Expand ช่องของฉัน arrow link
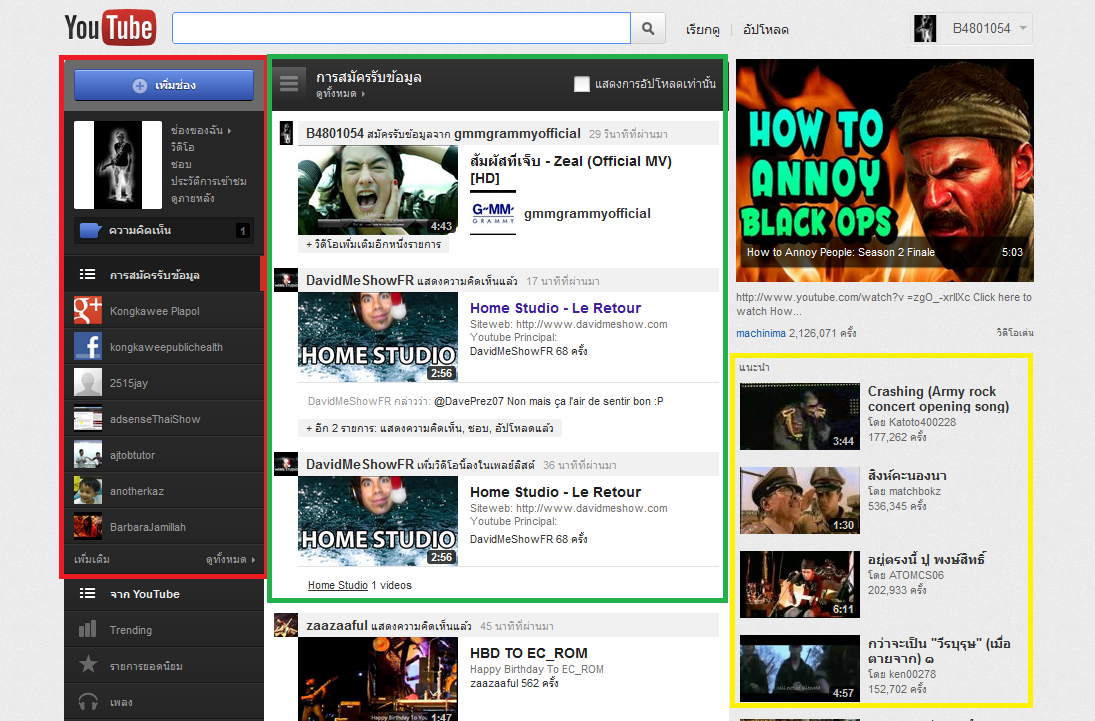 click(x=201, y=130)
